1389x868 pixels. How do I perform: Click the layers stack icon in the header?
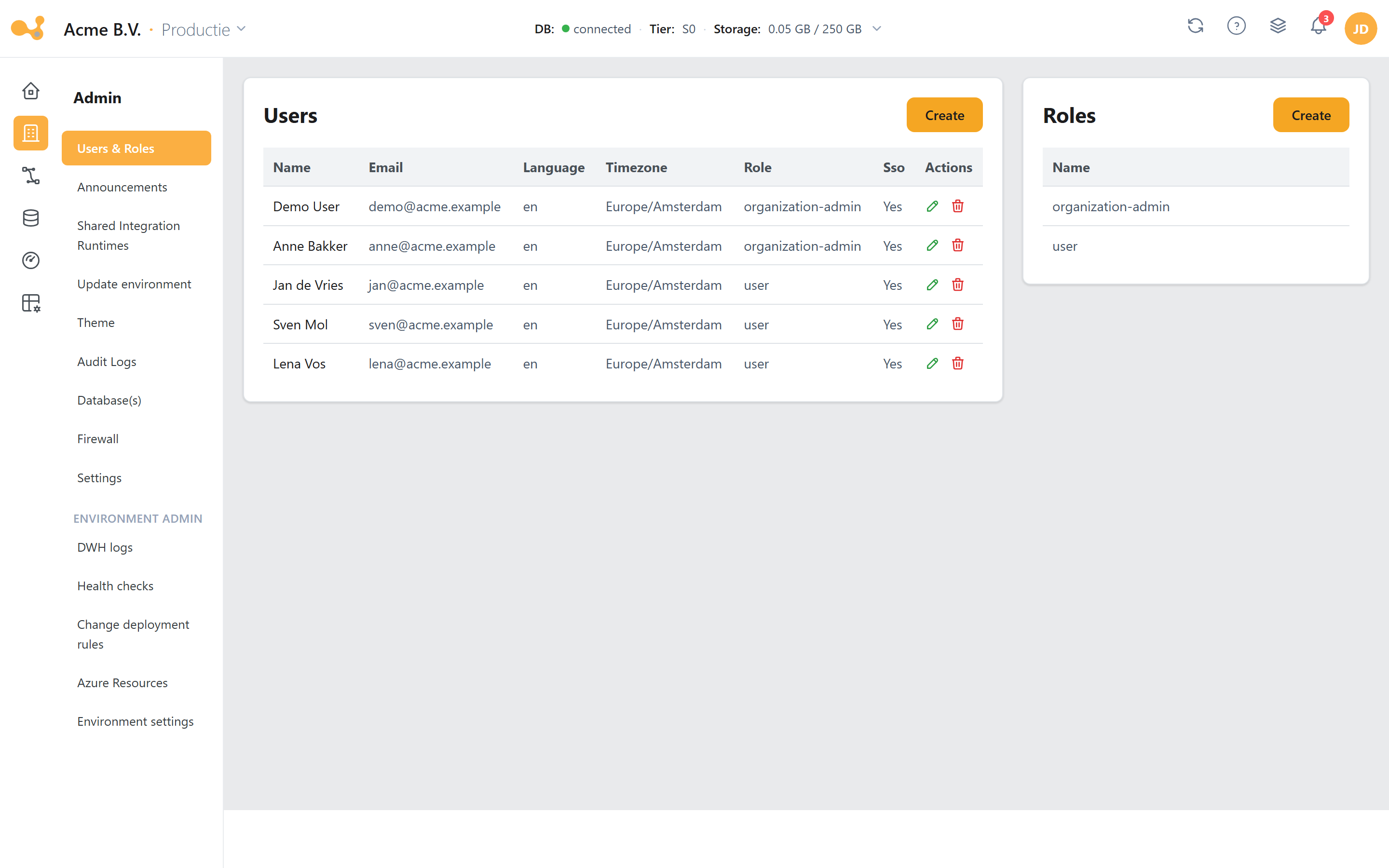(1278, 26)
